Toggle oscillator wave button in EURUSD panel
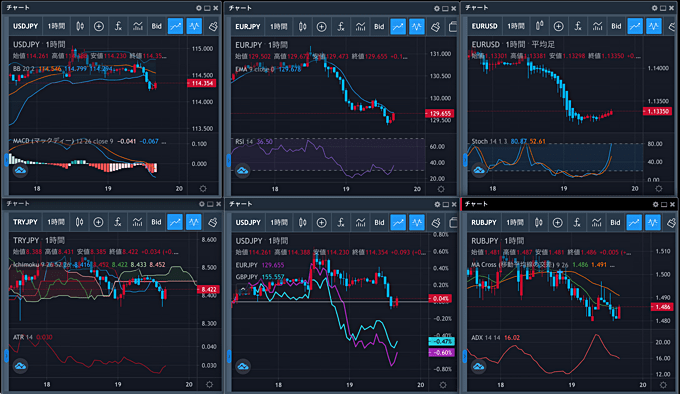Image resolution: width=680 pixels, height=394 pixels. [x=654, y=26]
